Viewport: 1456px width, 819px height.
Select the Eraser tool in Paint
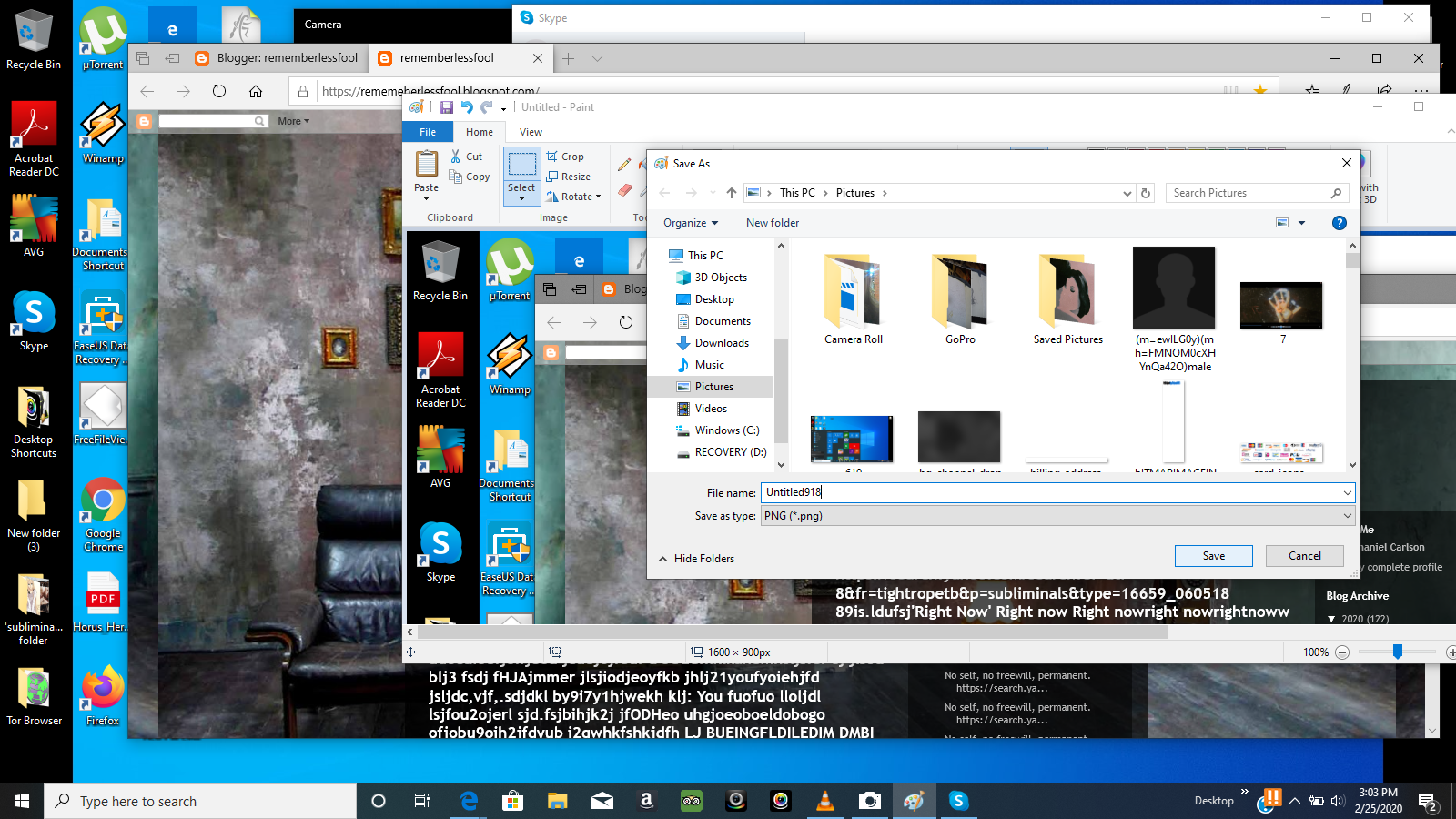coord(624,190)
